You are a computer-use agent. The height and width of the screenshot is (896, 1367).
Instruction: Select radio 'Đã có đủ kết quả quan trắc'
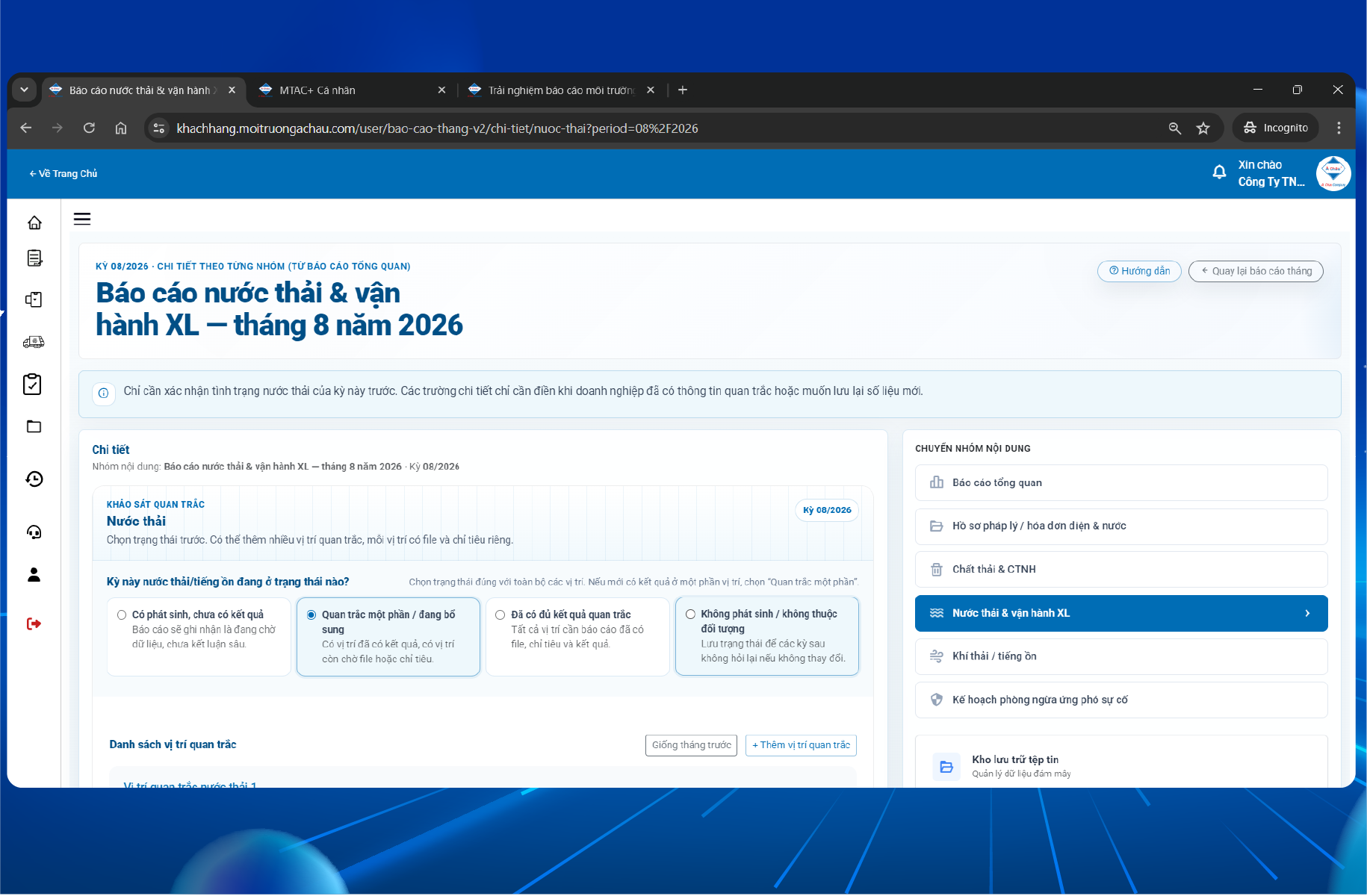[x=500, y=615]
